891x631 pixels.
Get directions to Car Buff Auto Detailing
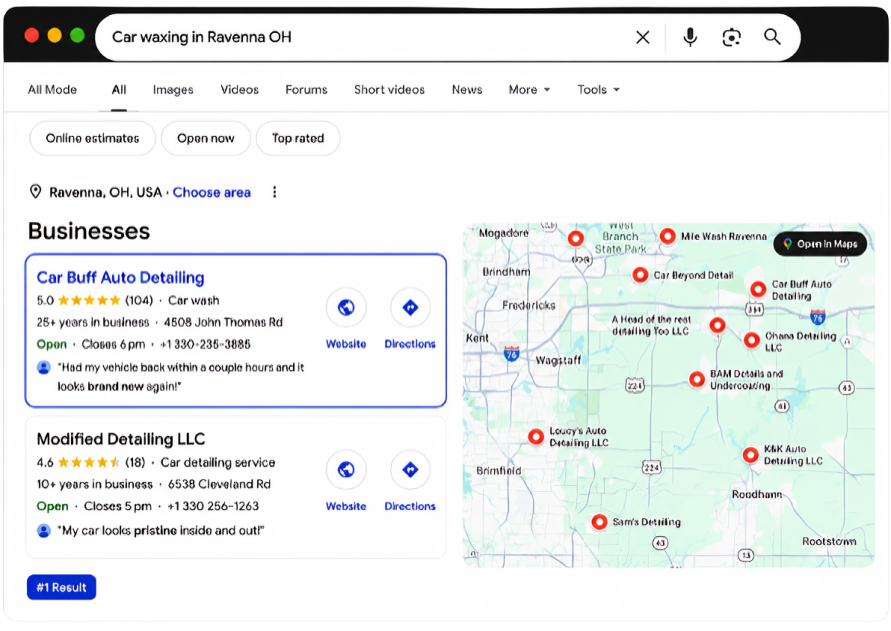[410, 308]
